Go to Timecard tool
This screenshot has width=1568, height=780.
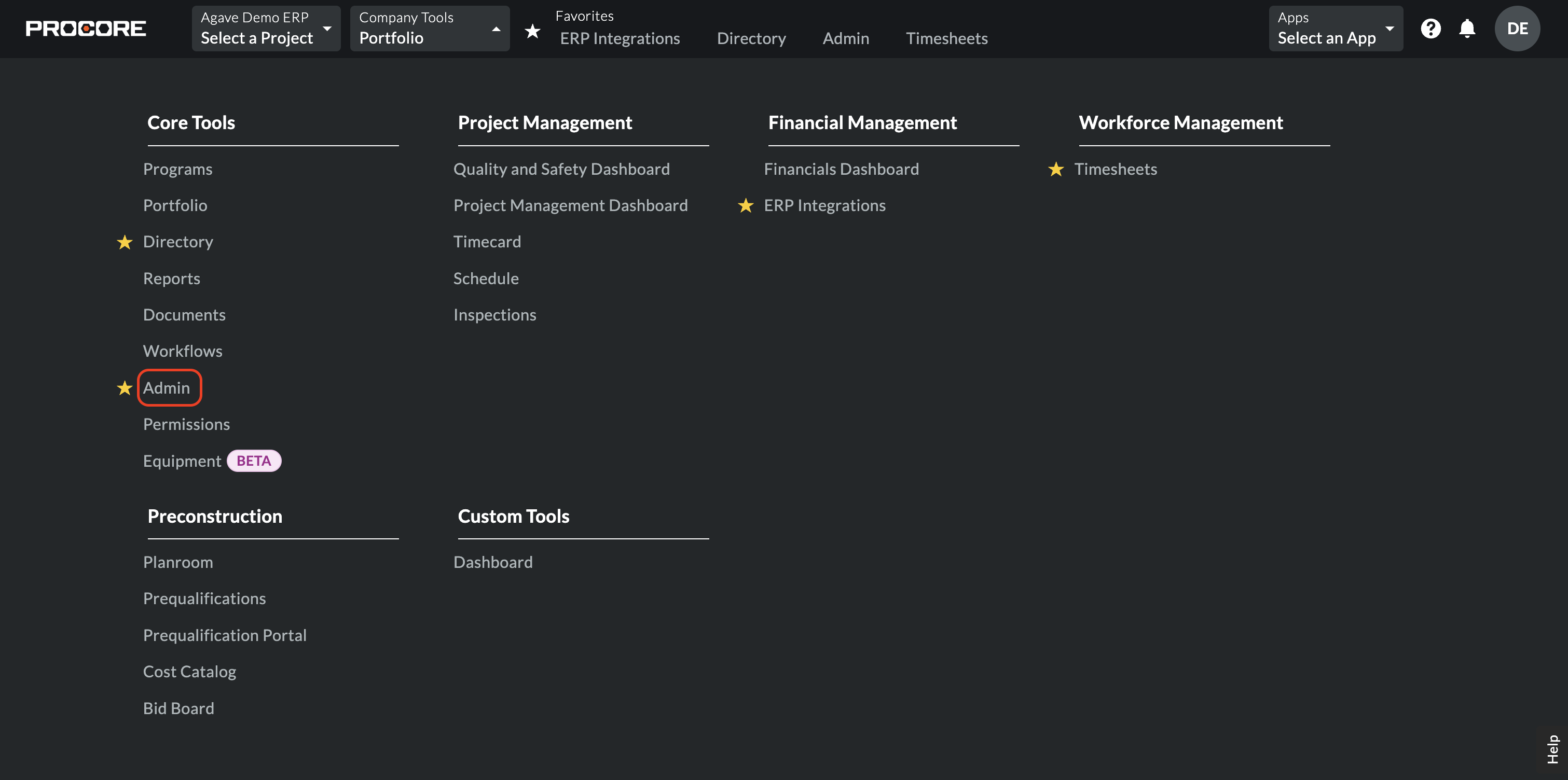487,242
